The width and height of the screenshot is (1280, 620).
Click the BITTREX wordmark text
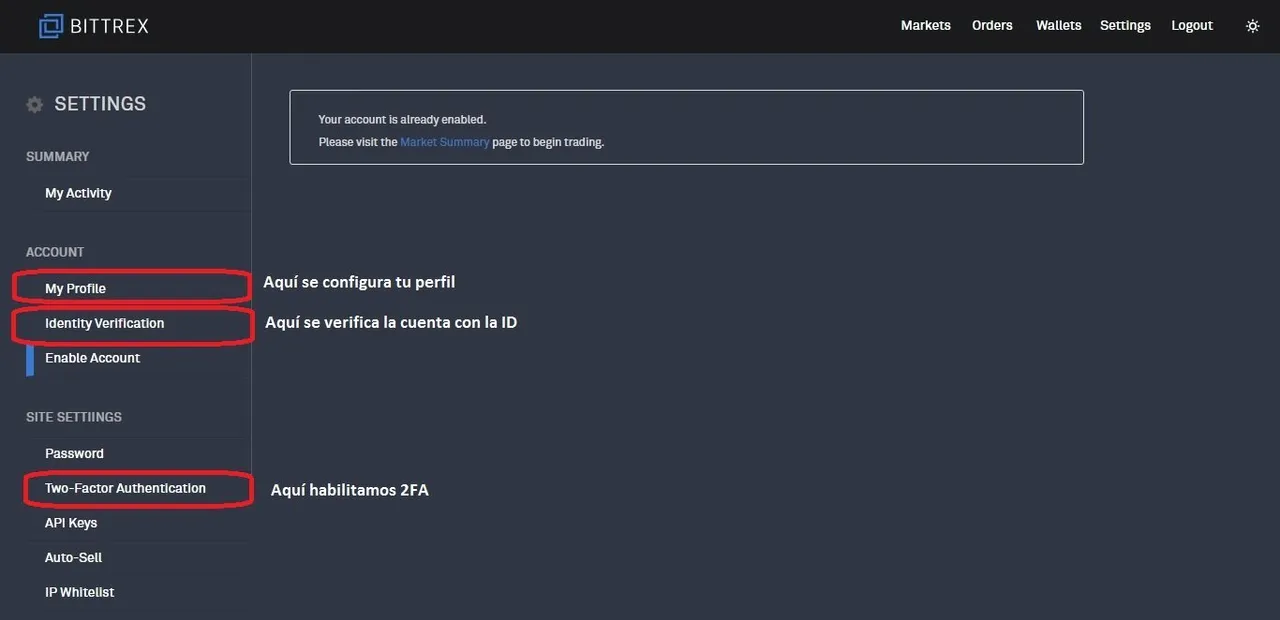point(109,26)
